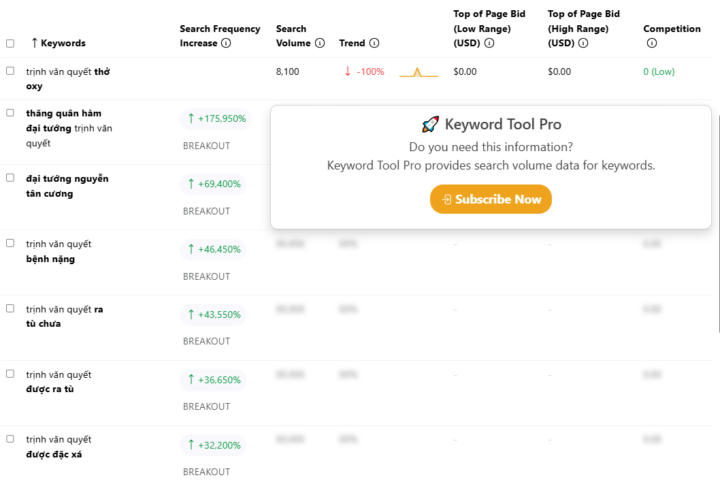Click Search Frequency Increase column header
Viewport: 720px width, 482px height.
tap(219, 36)
